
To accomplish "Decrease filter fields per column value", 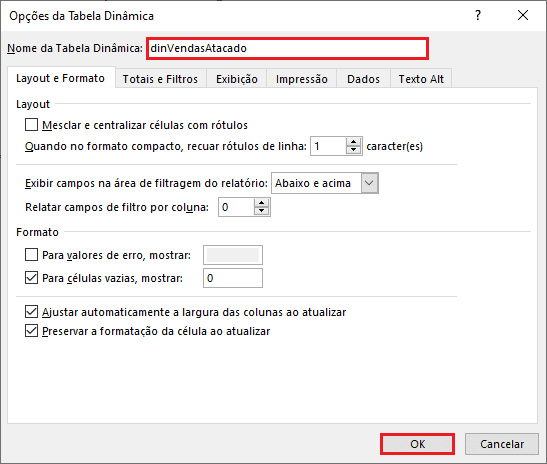I will pyautogui.click(x=261, y=211).
